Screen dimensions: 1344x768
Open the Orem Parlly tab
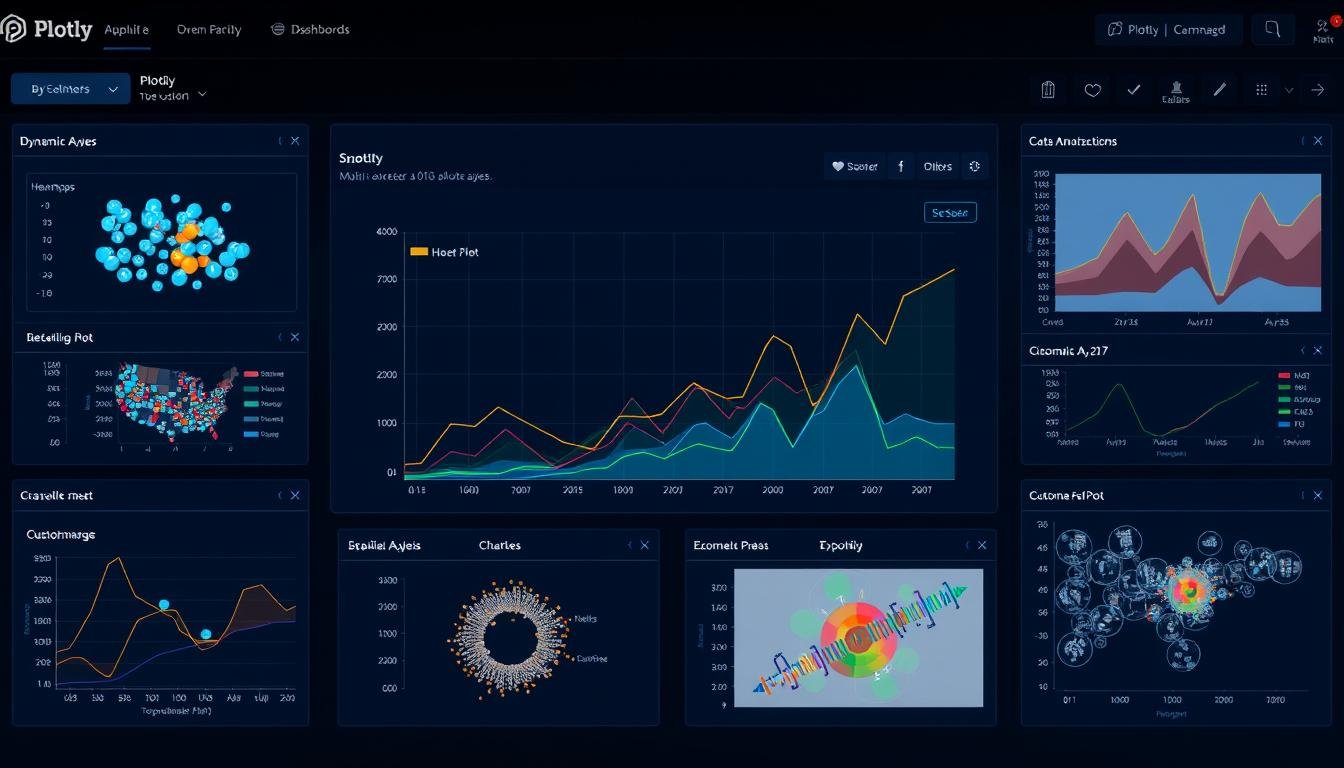click(209, 30)
